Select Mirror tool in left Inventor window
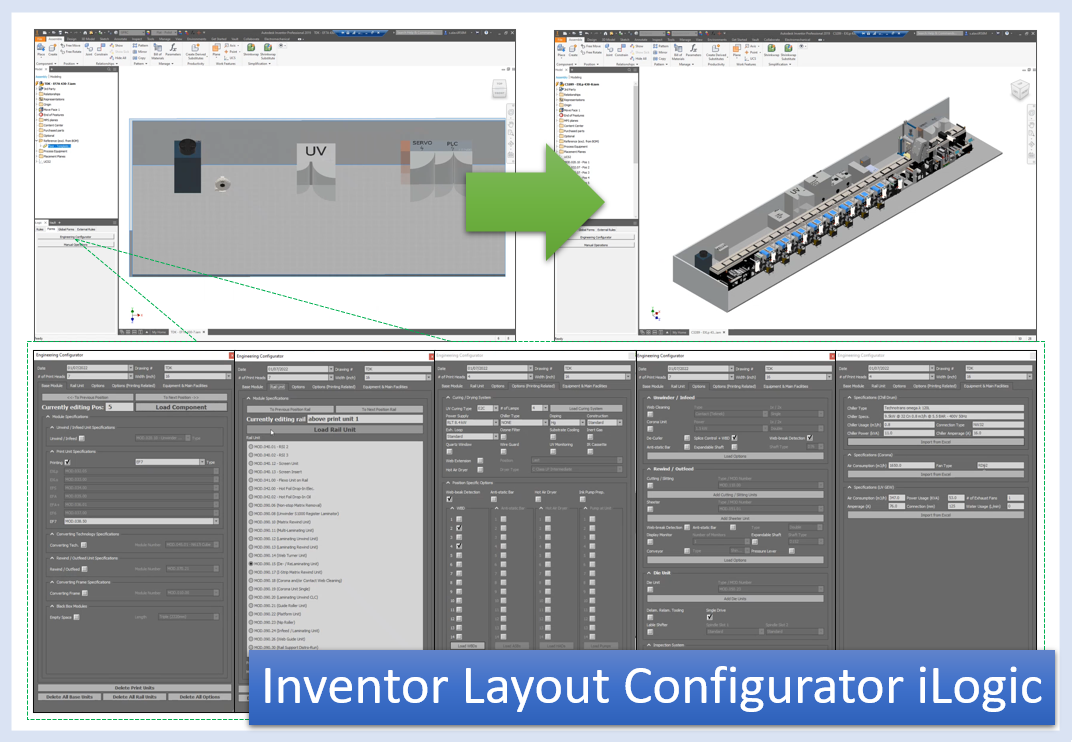 [140, 51]
